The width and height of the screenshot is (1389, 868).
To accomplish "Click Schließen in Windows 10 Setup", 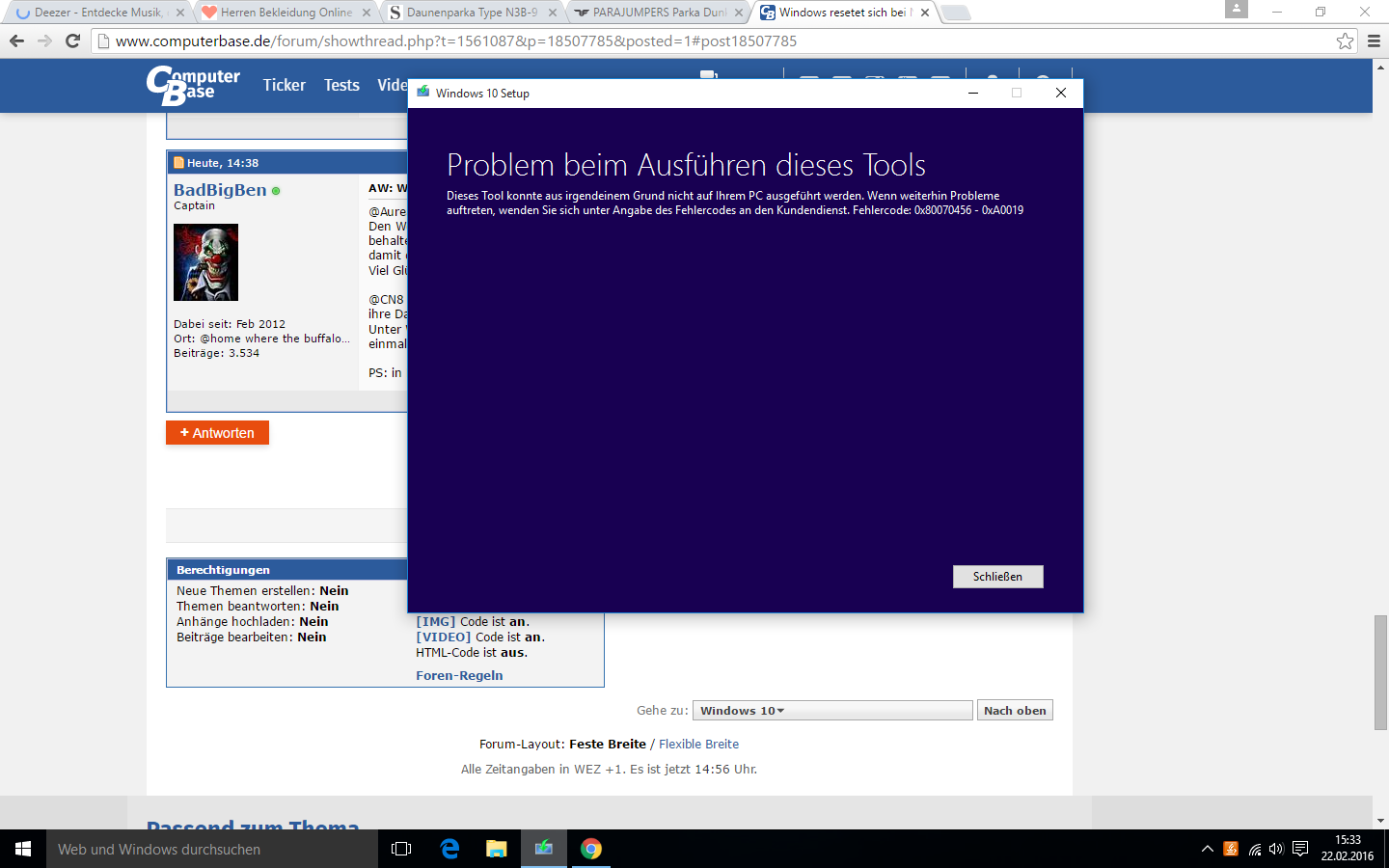I will click(x=997, y=577).
